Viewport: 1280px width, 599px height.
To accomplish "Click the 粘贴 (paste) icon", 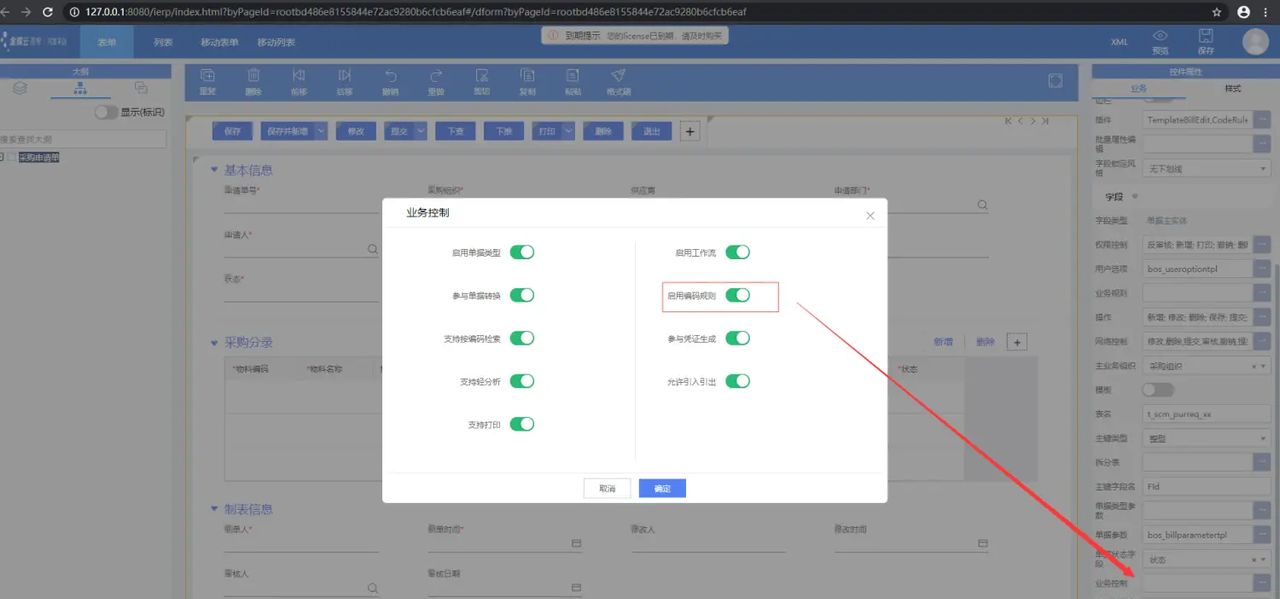I will (573, 76).
